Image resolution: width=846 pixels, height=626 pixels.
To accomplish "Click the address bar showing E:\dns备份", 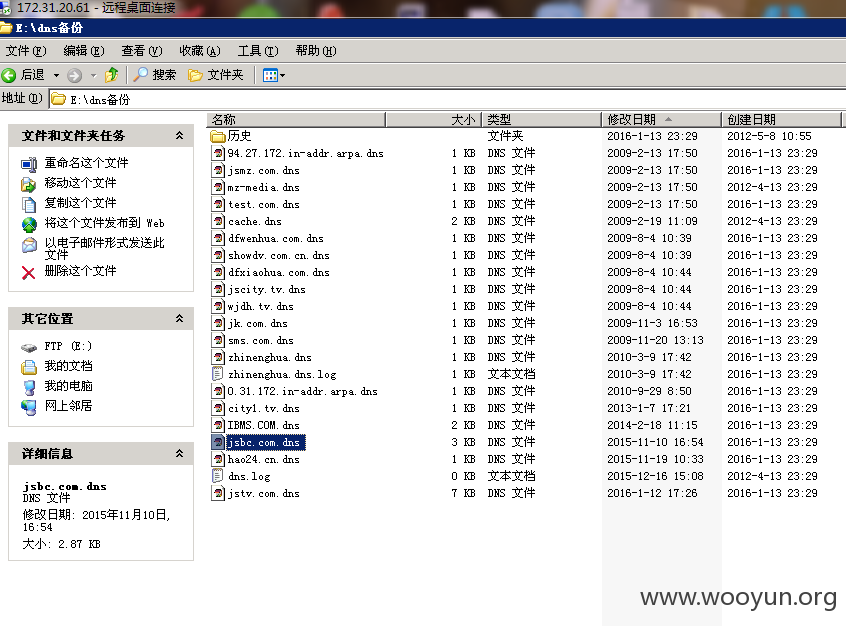I will pyautogui.click(x=448, y=99).
